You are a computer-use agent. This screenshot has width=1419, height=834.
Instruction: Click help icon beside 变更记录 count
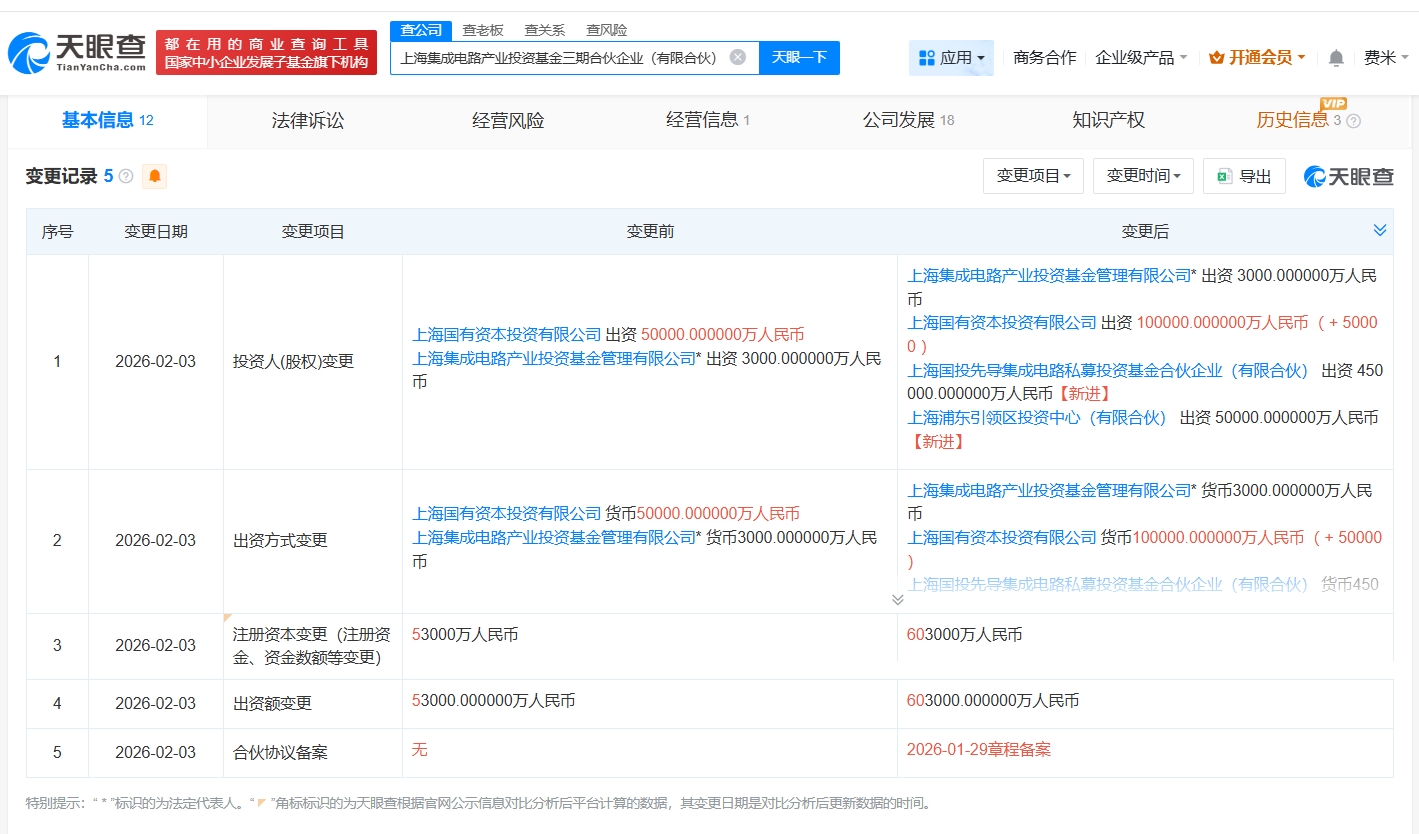pos(126,177)
